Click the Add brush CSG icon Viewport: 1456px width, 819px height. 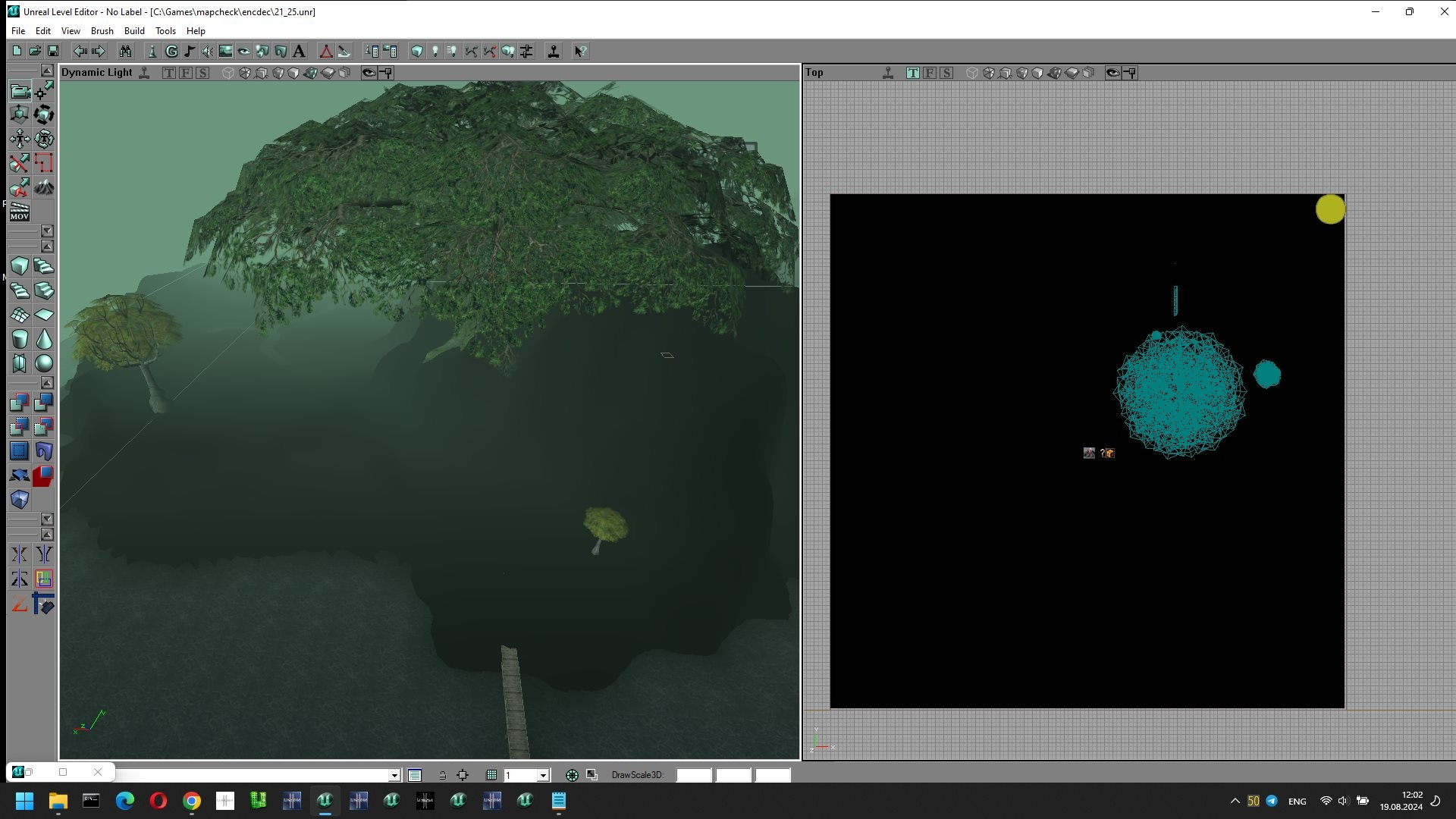click(20, 402)
